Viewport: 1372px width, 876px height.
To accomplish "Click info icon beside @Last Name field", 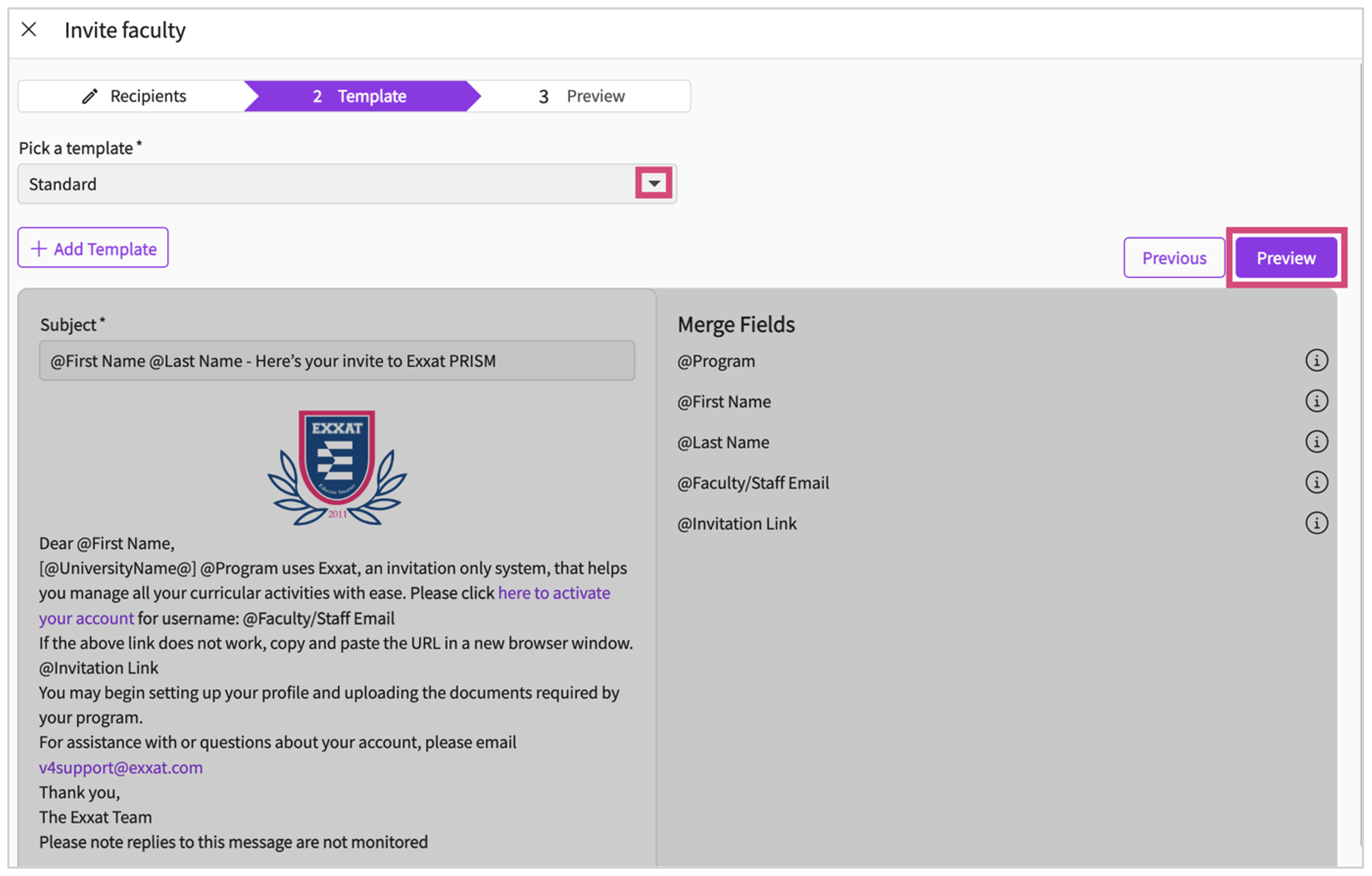I will pyautogui.click(x=1316, y=442).
